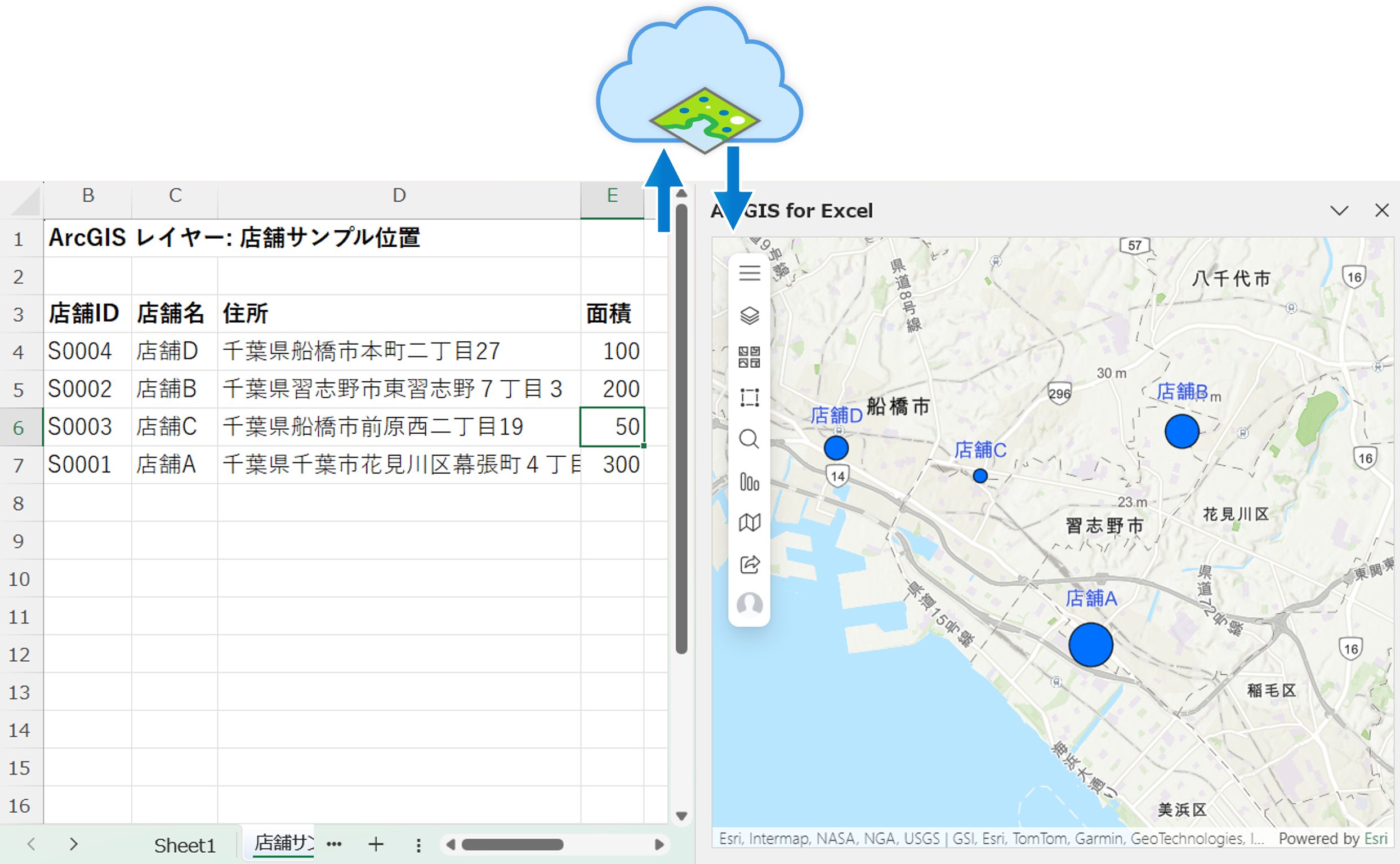Click horizontal scrollbar right arrow

pyautogui.click(x=658, y=844)
